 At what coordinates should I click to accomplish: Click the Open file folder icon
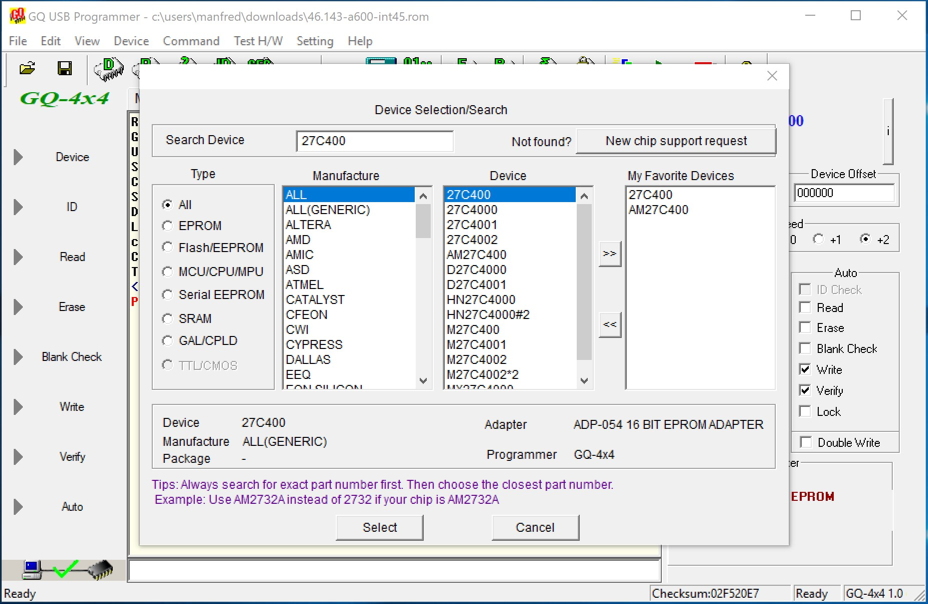pyautogui.click(x=27, y=68)
